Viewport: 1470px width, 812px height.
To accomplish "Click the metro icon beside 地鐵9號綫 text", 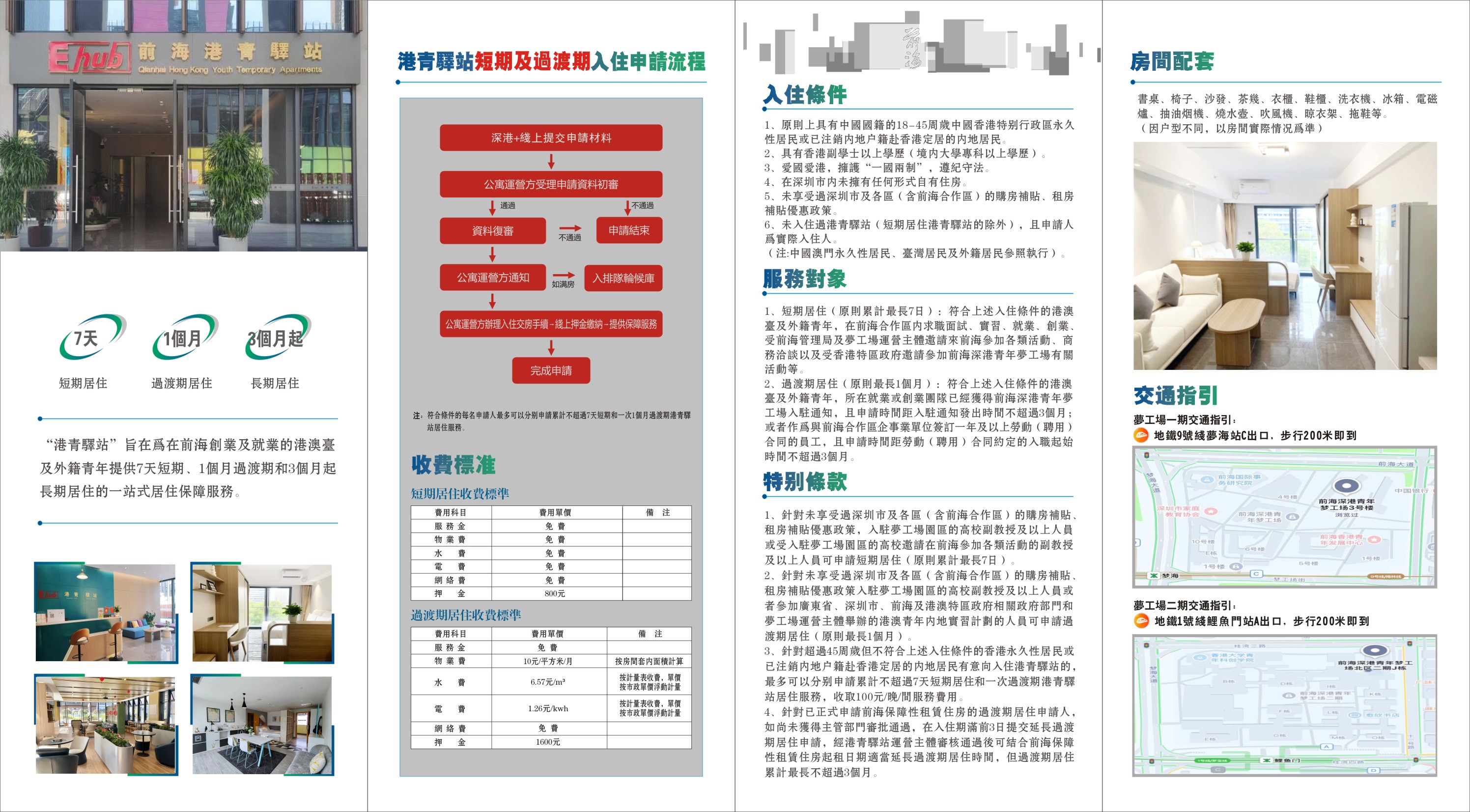I will 1141,435.
